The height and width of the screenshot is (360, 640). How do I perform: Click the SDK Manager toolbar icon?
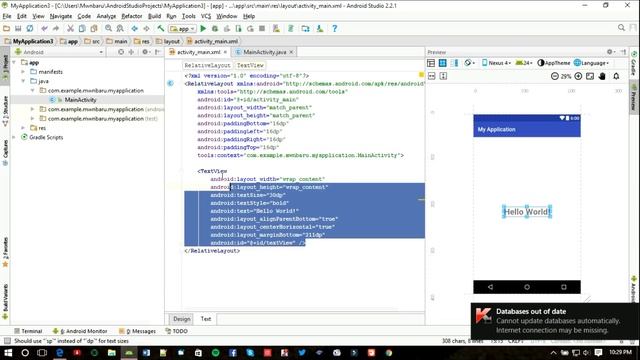pyautogui.click(x=320, y=29)
